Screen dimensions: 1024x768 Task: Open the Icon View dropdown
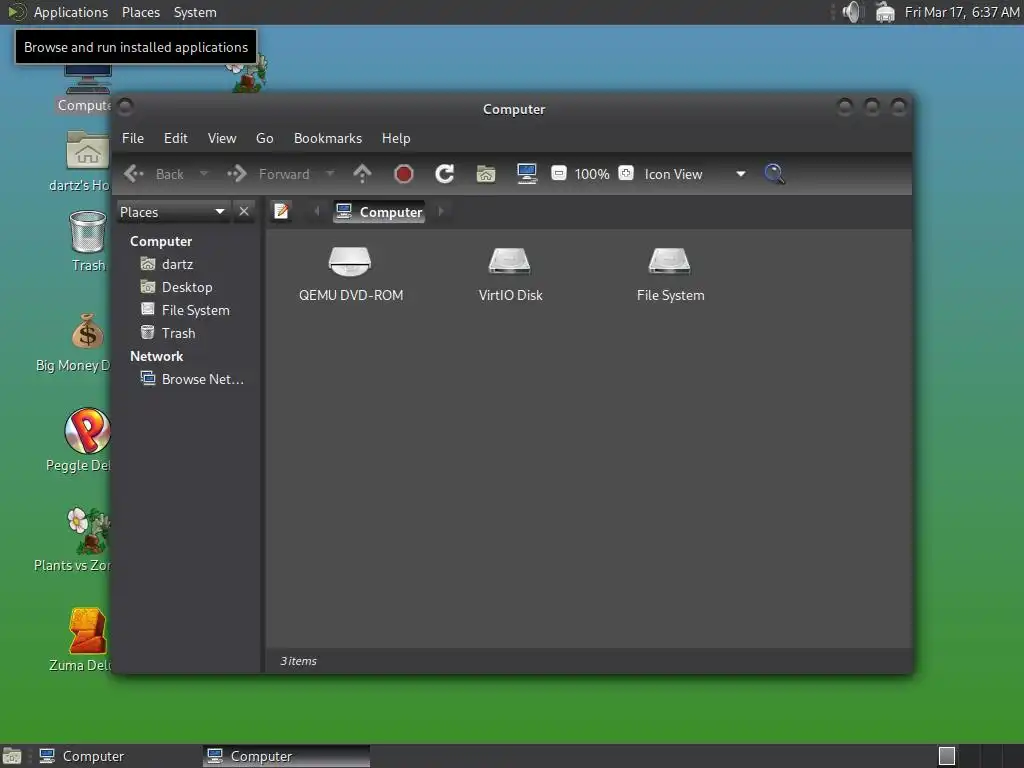click(695, 174)
